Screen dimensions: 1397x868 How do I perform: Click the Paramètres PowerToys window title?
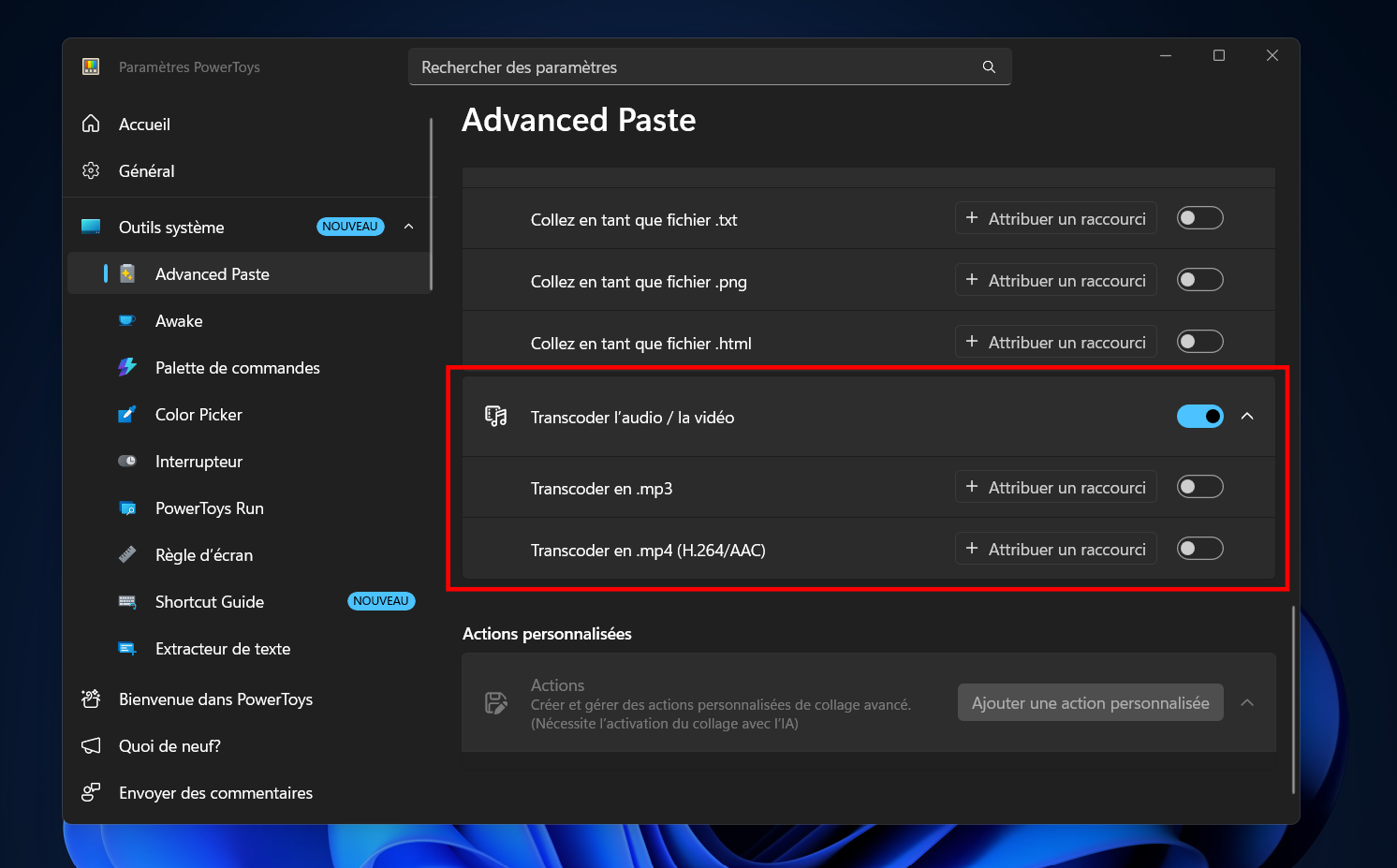point(189,67)
